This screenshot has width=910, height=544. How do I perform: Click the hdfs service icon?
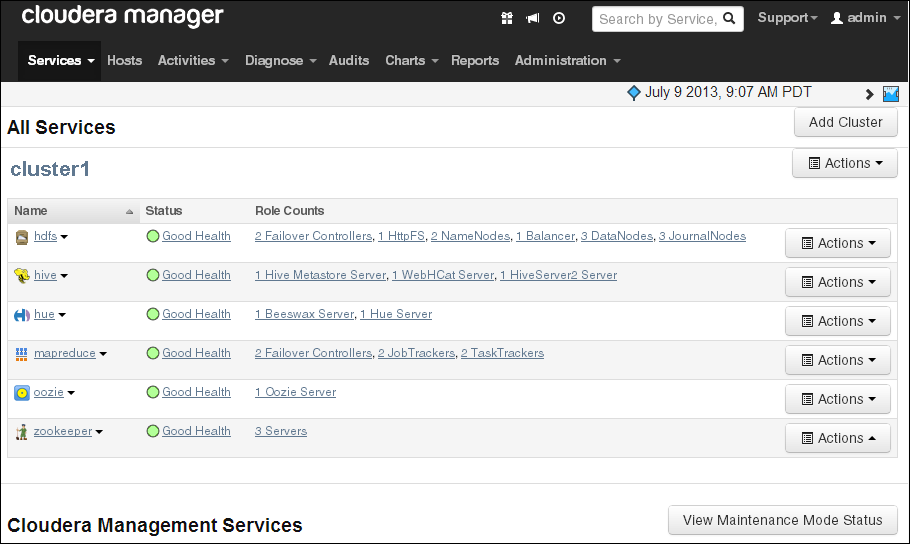point(21,237)
